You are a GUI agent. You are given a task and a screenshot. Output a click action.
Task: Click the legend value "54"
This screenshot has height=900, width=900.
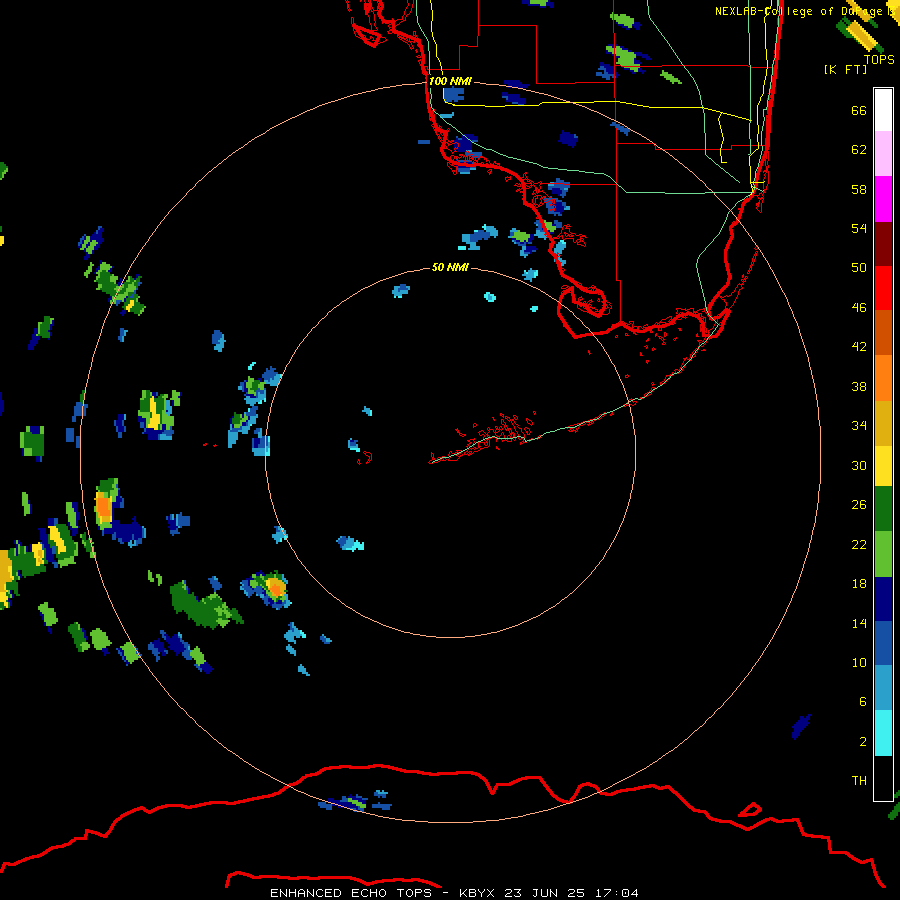pyautogui.click(x=859, y=228)
